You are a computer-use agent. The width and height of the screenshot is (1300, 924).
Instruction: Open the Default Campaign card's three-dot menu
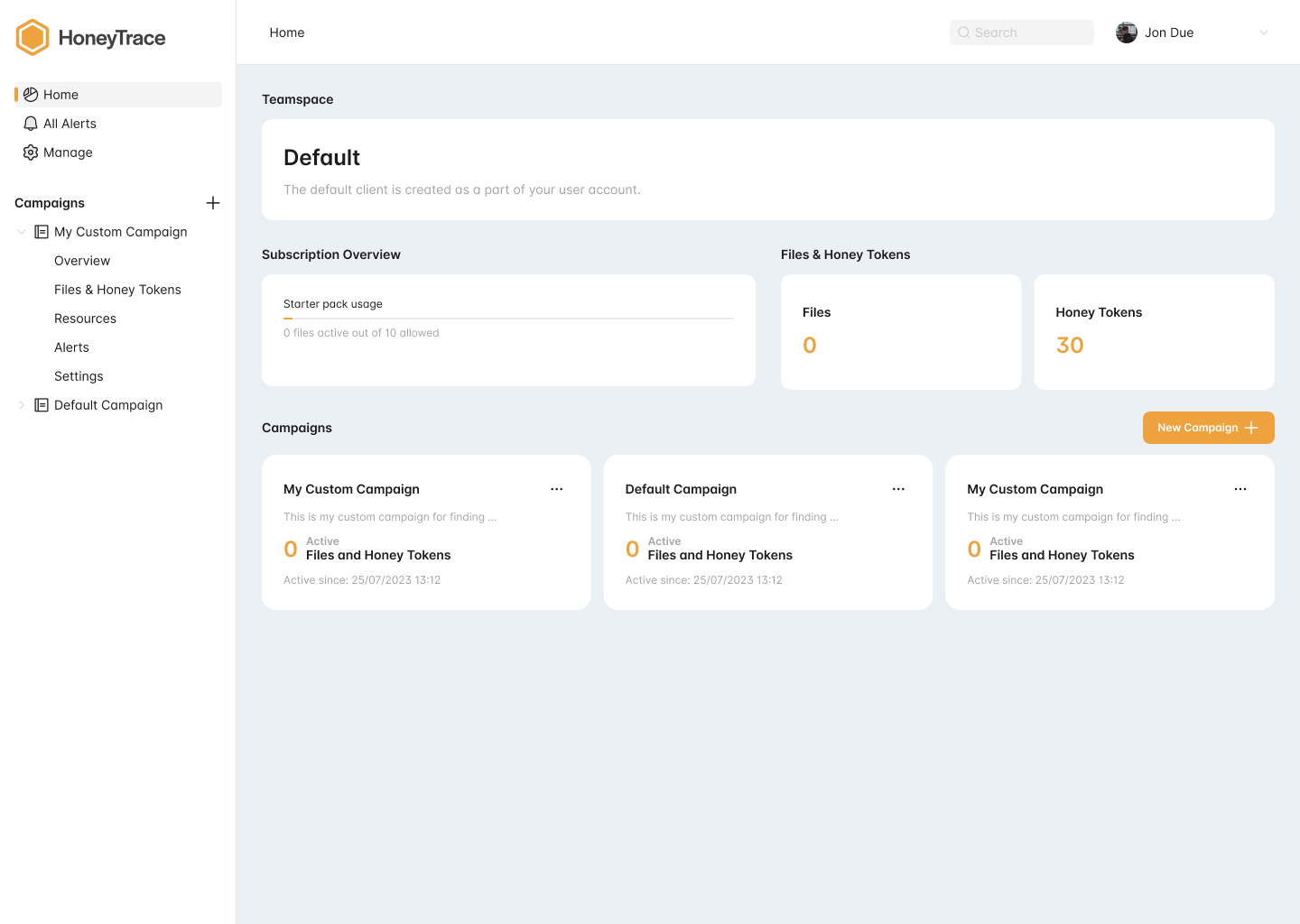pos(898,489)
